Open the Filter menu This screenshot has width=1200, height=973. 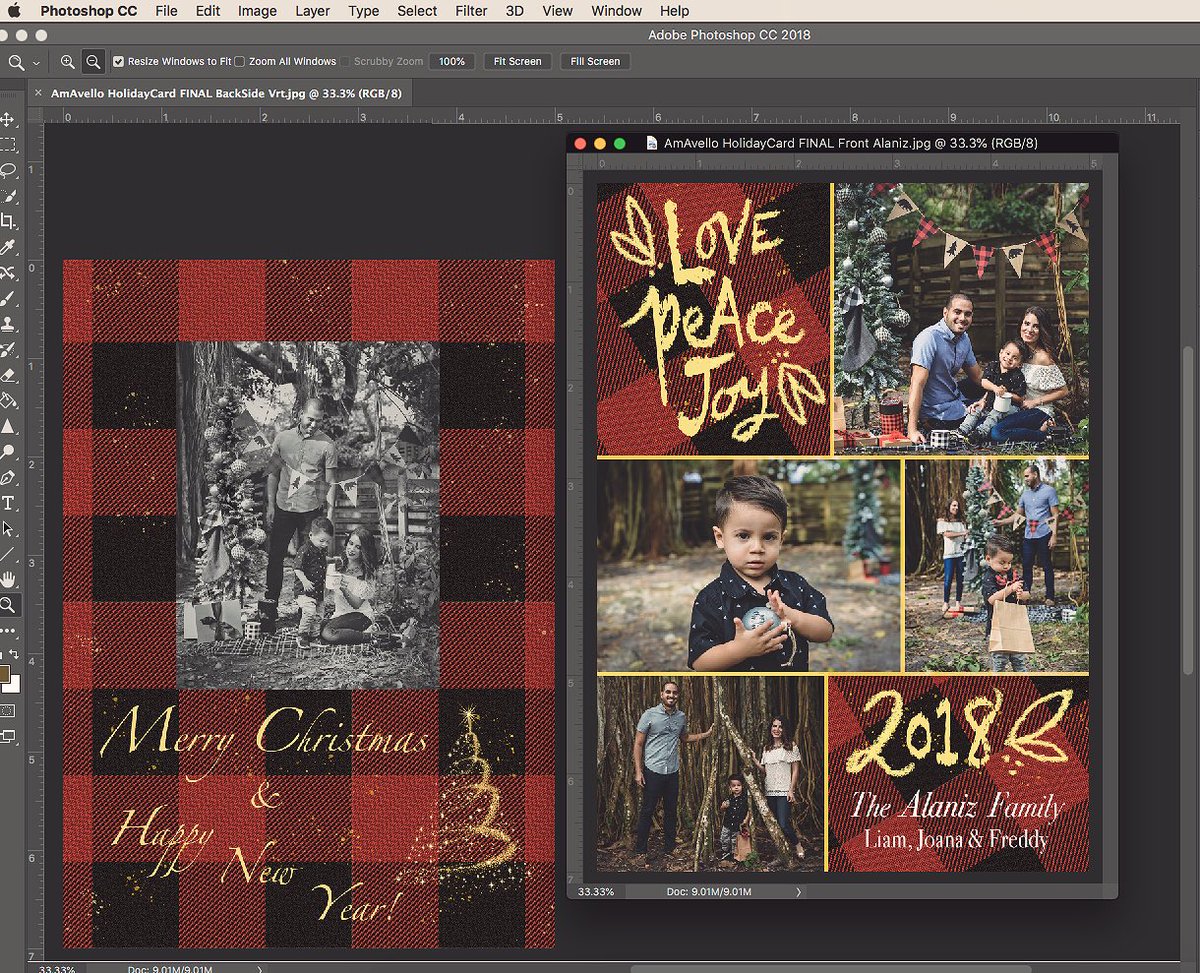[471, 11]
